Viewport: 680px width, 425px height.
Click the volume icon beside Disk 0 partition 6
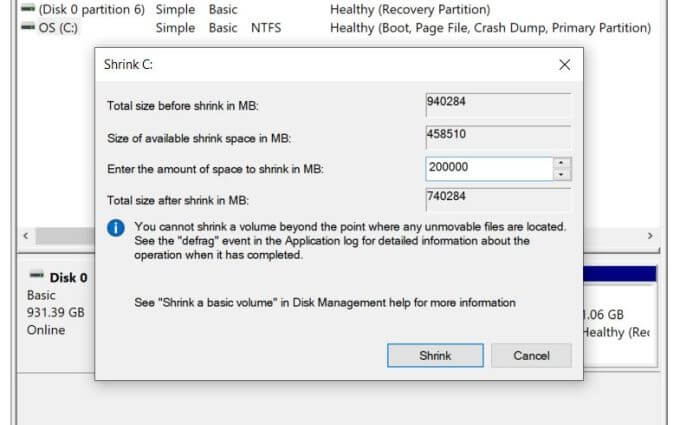click(x=28, y=9)
